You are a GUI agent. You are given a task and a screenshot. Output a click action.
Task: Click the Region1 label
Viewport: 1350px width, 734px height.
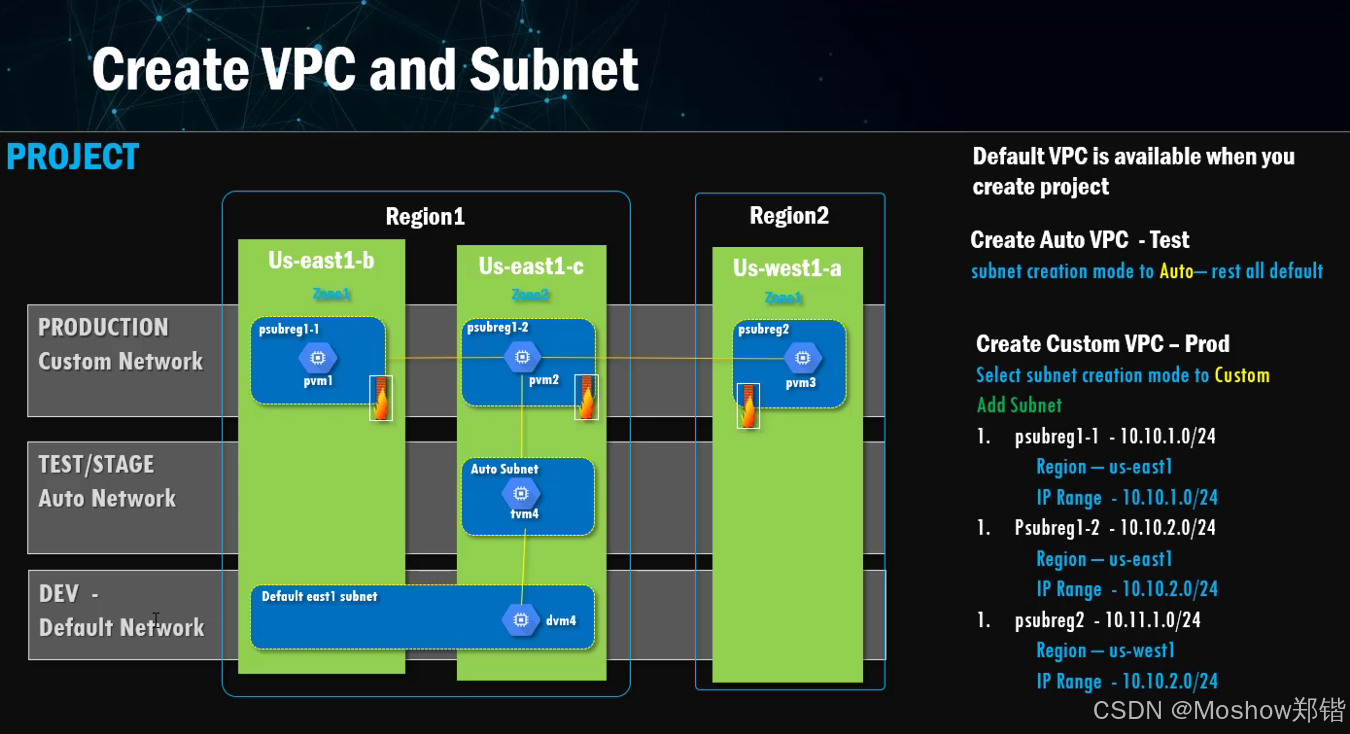(425, 216)
